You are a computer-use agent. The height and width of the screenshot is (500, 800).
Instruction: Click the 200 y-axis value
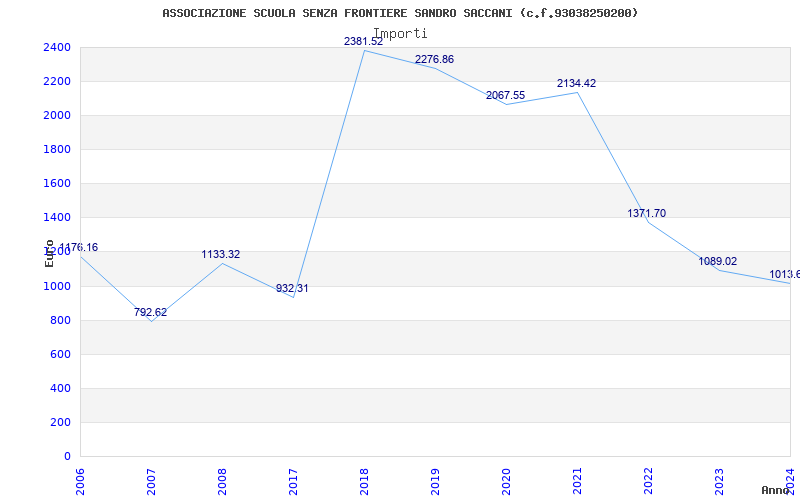coord(61,422)
